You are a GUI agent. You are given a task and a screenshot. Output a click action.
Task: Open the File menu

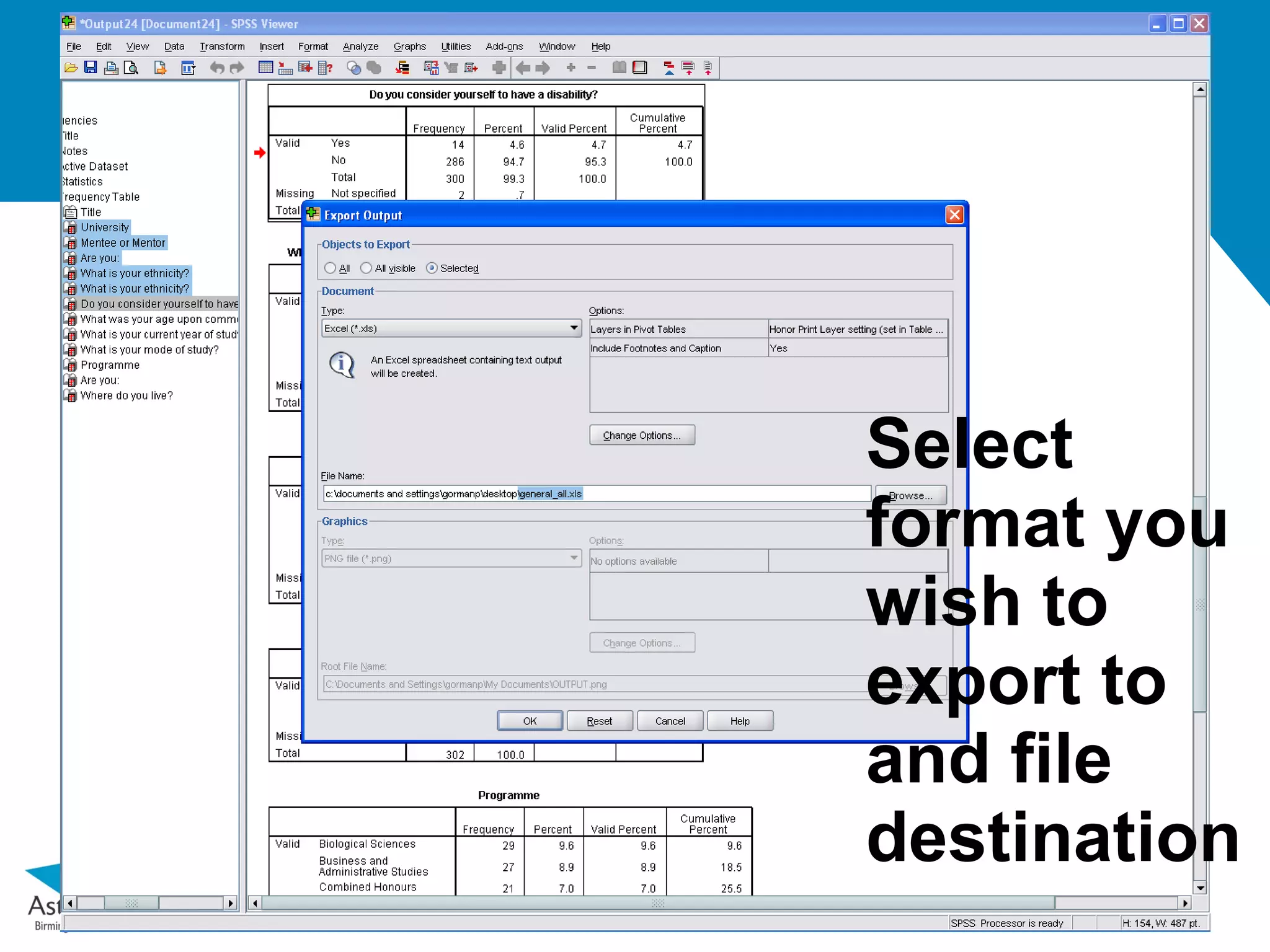pos(74,46)
